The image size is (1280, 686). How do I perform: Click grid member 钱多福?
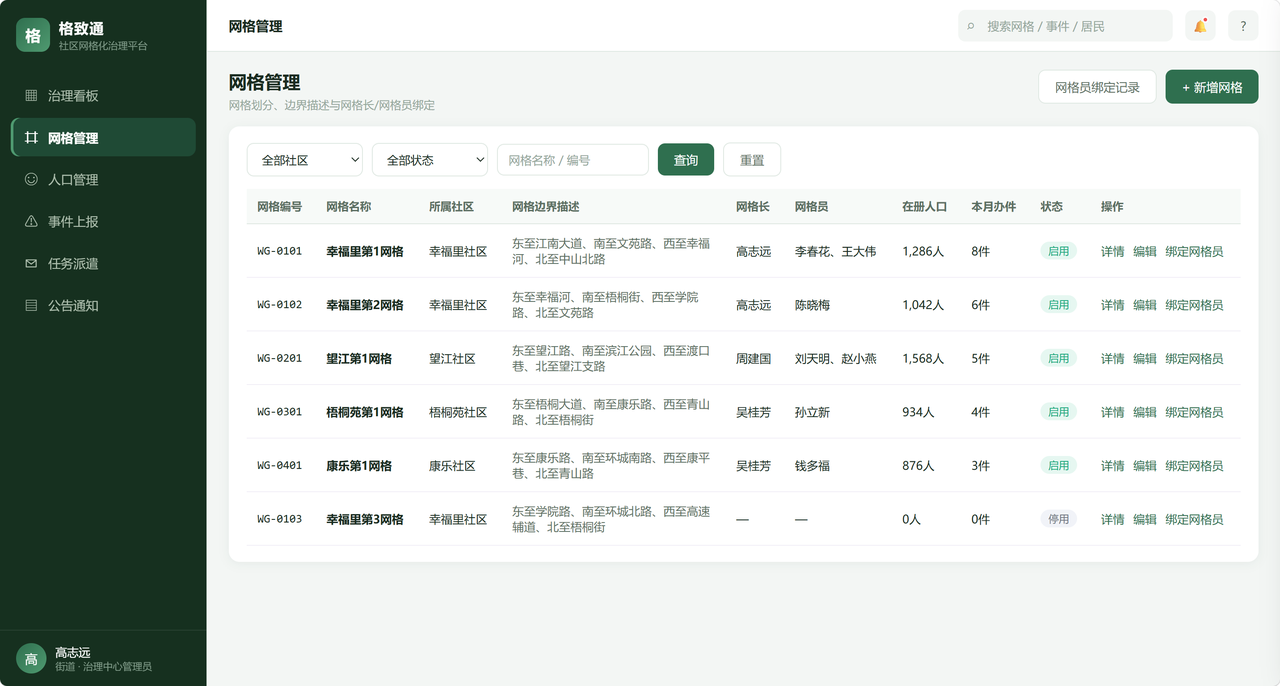pyautogui.click(x=812, y=466)
